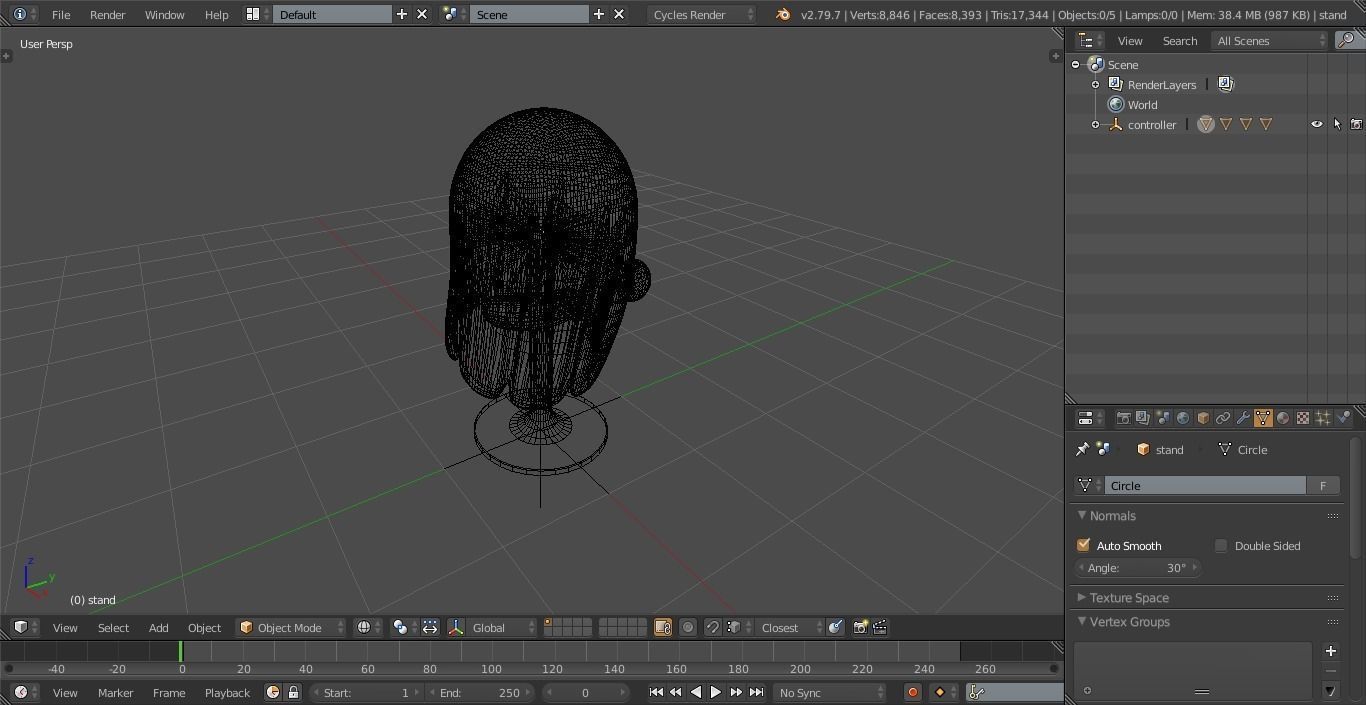Expand the controller tree item
The width and height of the screenshot is (1366, 705).
pyautogui.click(x=1095, y=124)
